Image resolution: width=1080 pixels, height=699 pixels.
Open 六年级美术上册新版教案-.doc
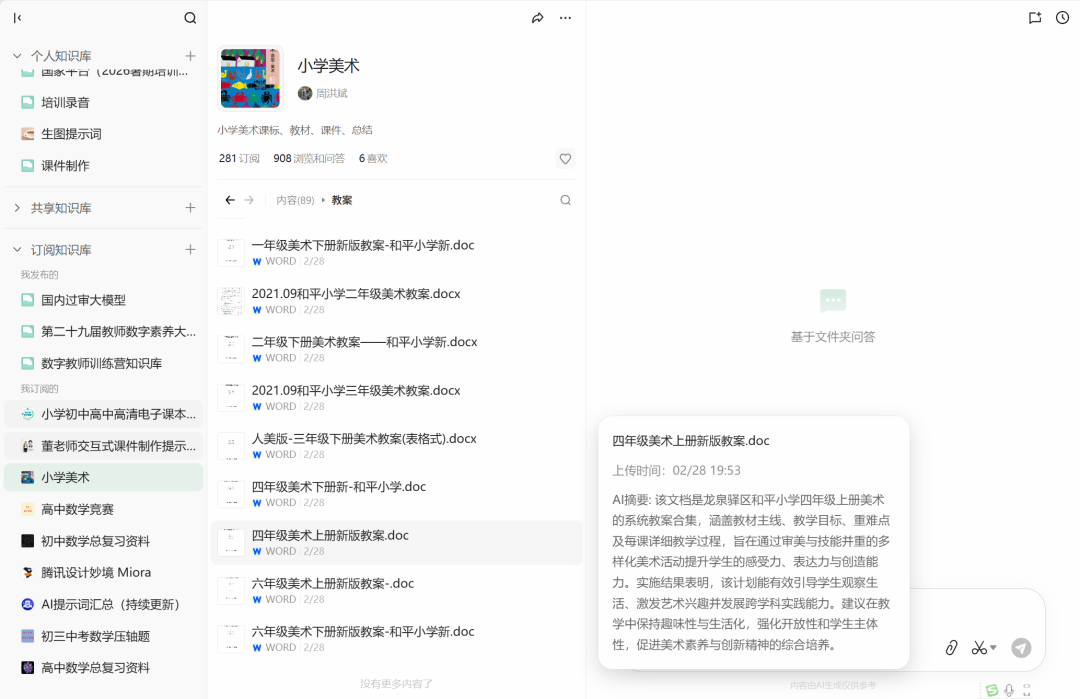point(397,591)
